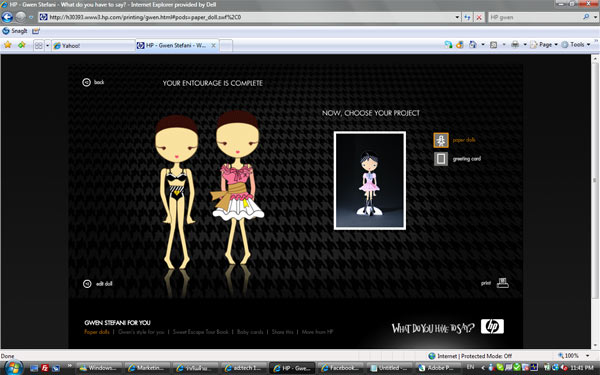
Task: Click the HP logo
Action: coord(492,326)
